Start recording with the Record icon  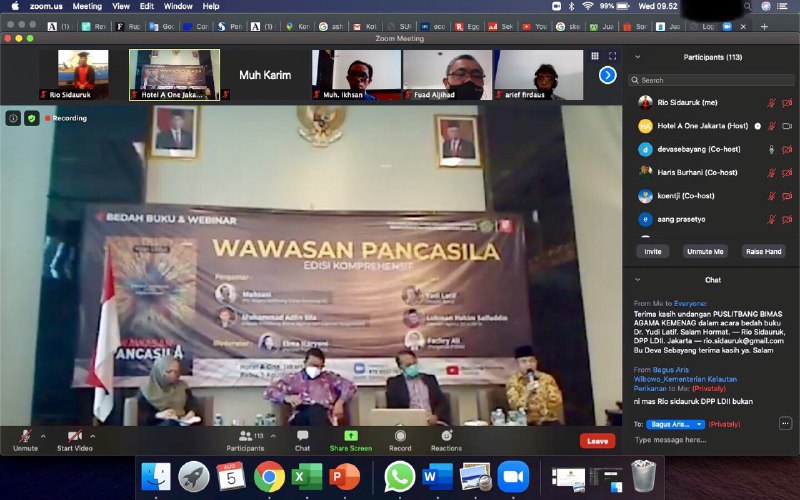tap(400, 436)
